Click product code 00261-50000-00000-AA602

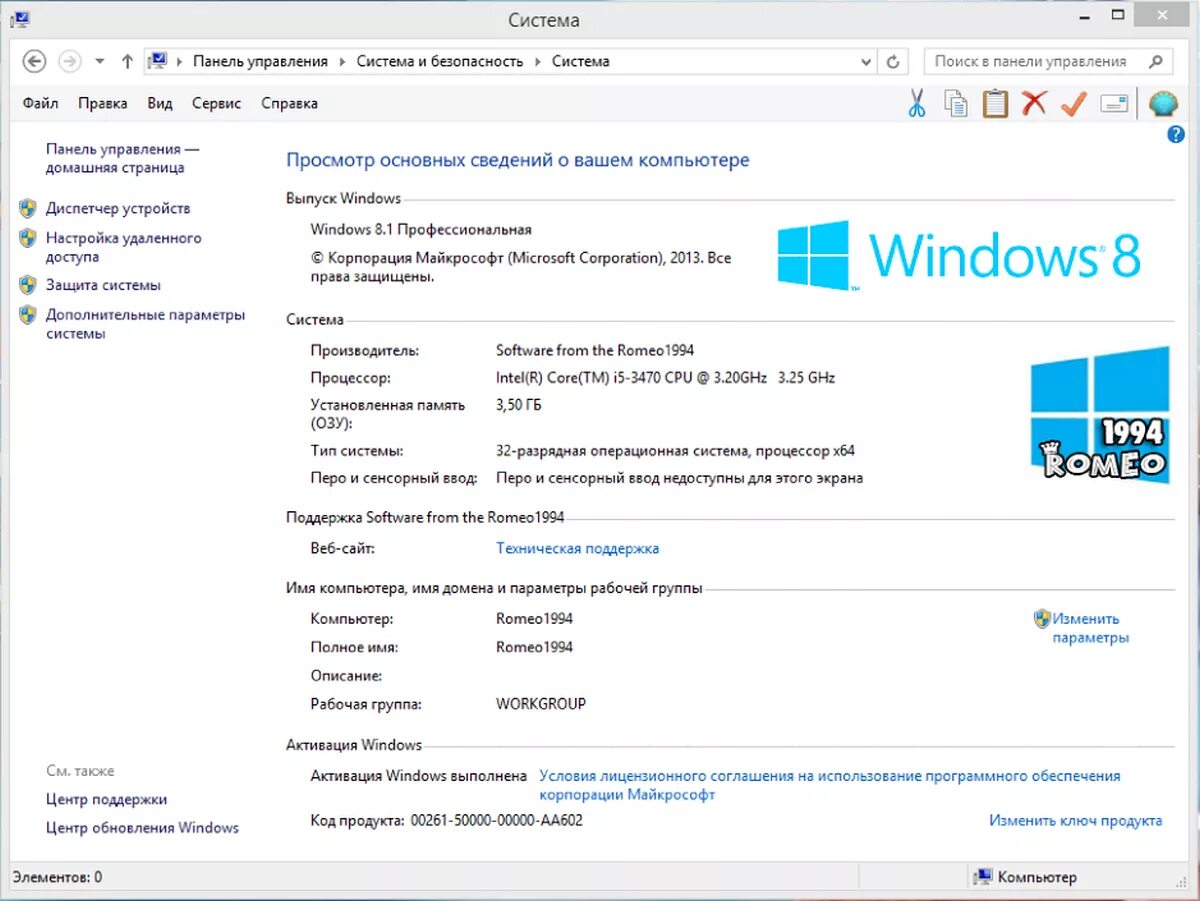point(497,820)
